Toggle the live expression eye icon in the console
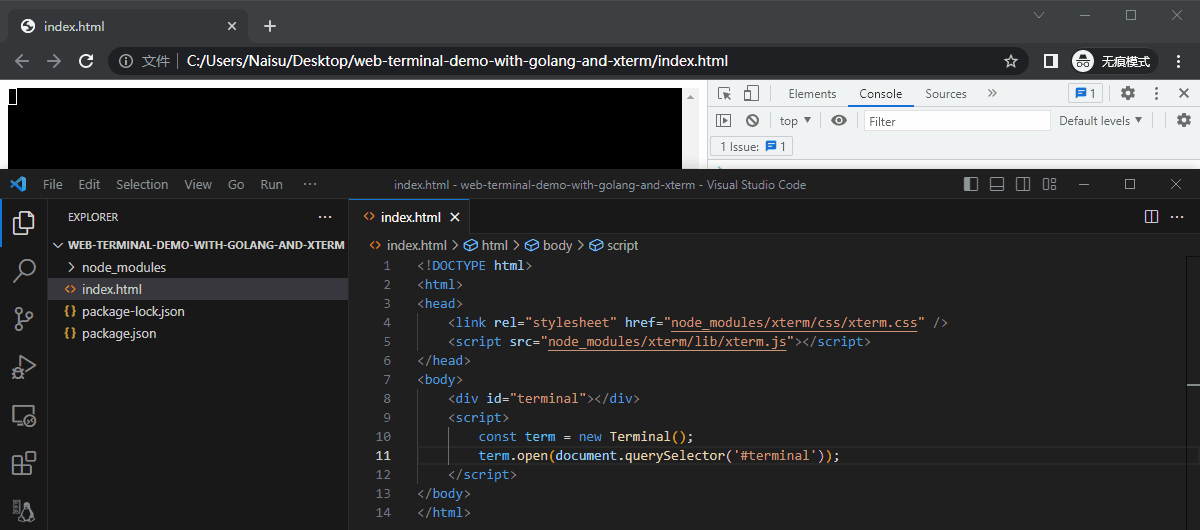The height and width of the screenshot is (530, 1200). [x=838, y=120]
